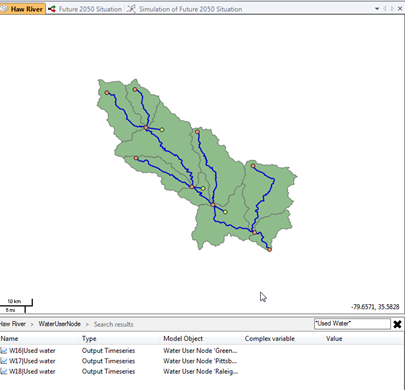This screenshot has width=405, height=390.
Task: Show the previous tab with left arrow
Action: 385,9
